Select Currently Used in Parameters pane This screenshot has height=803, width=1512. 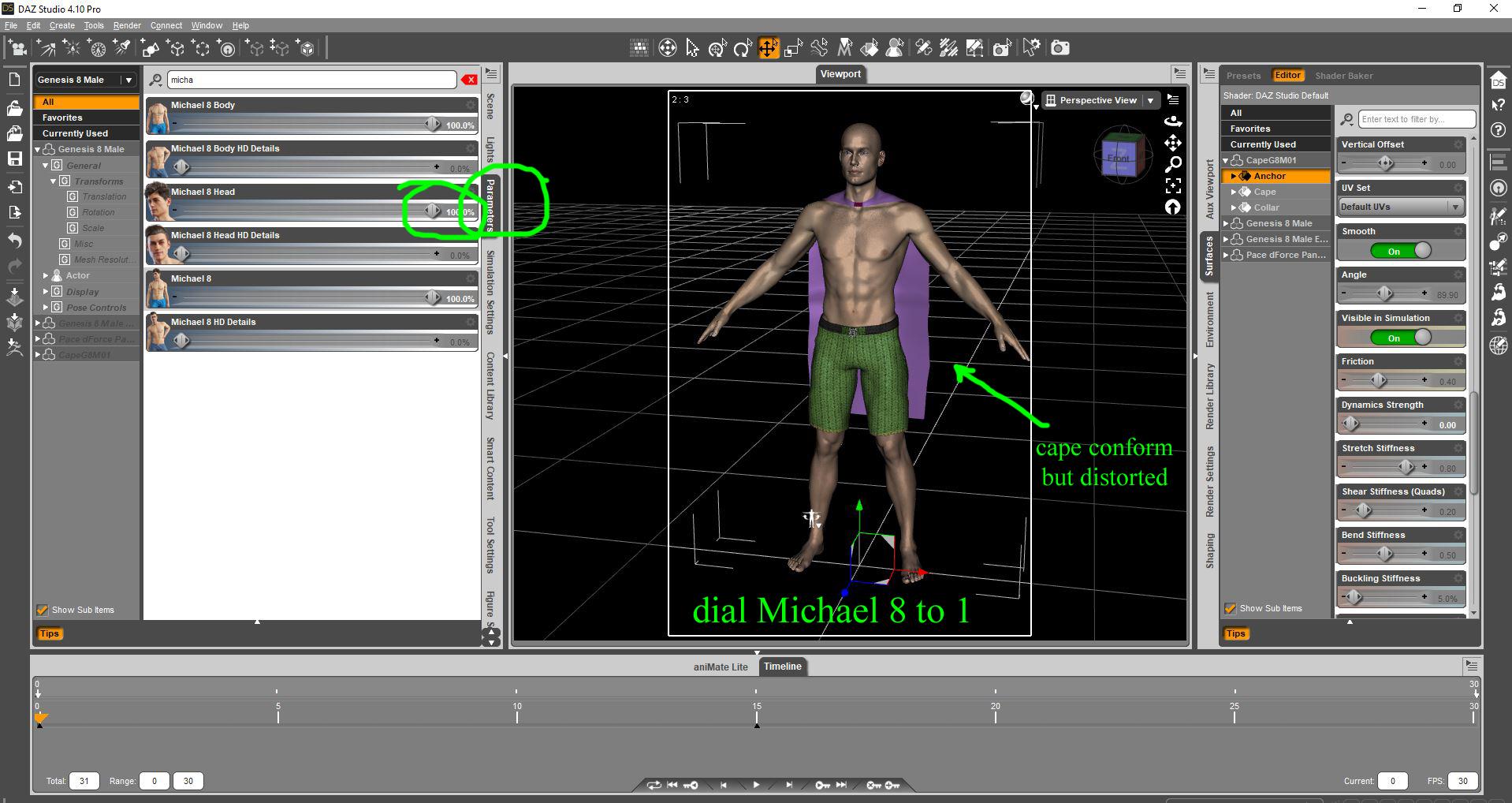[86, 133]
